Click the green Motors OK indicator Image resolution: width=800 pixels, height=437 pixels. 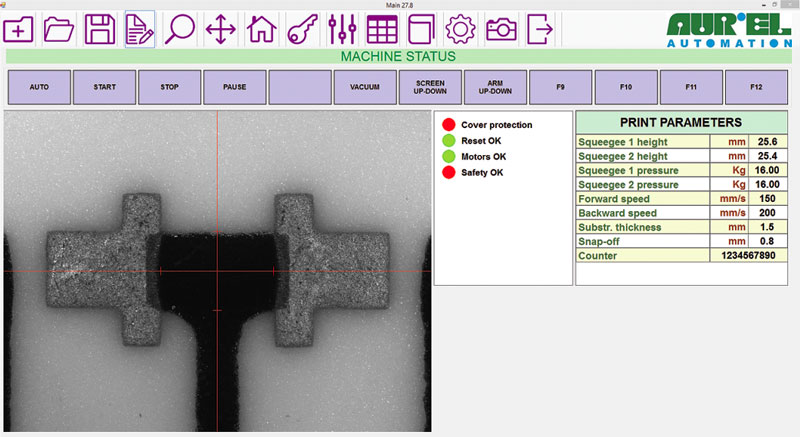(448, 156)
